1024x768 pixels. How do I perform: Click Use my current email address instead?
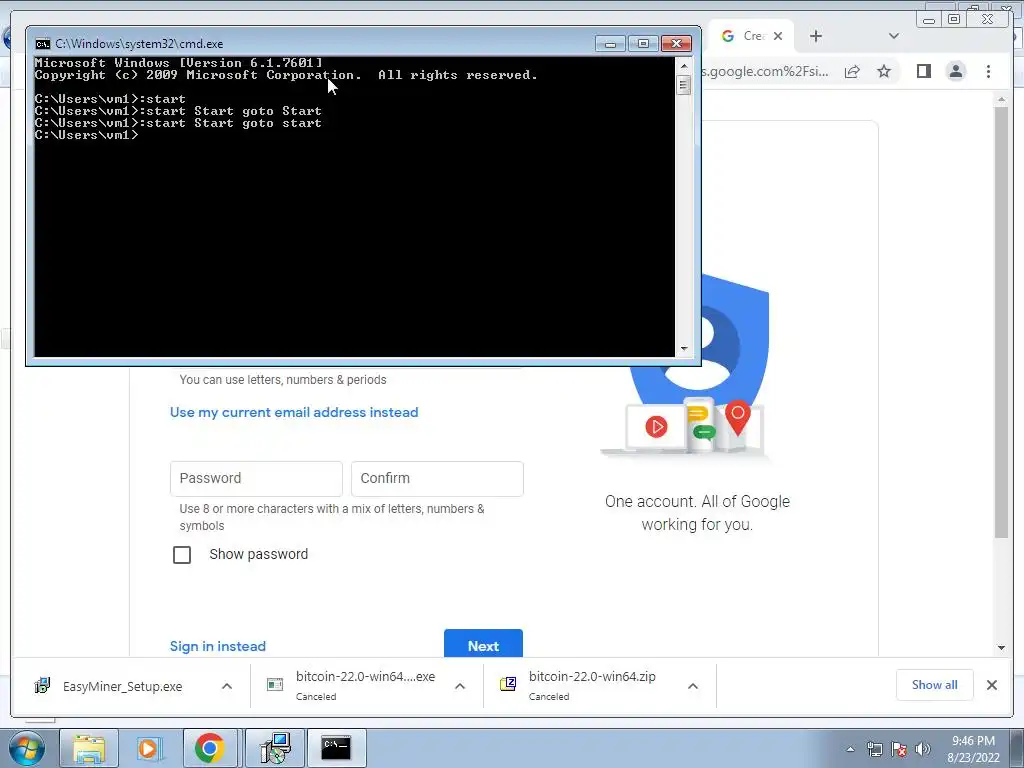click(294, 412)
